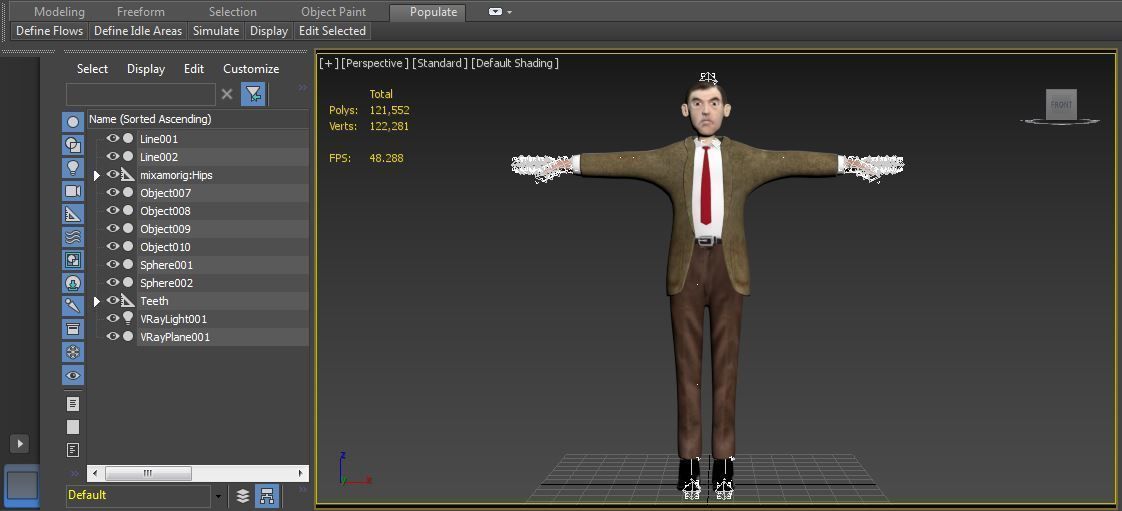Viewport: 1122px width, 511px height.
Task: Select VRayPlane001 in the object list
Action: coord(175,336)
